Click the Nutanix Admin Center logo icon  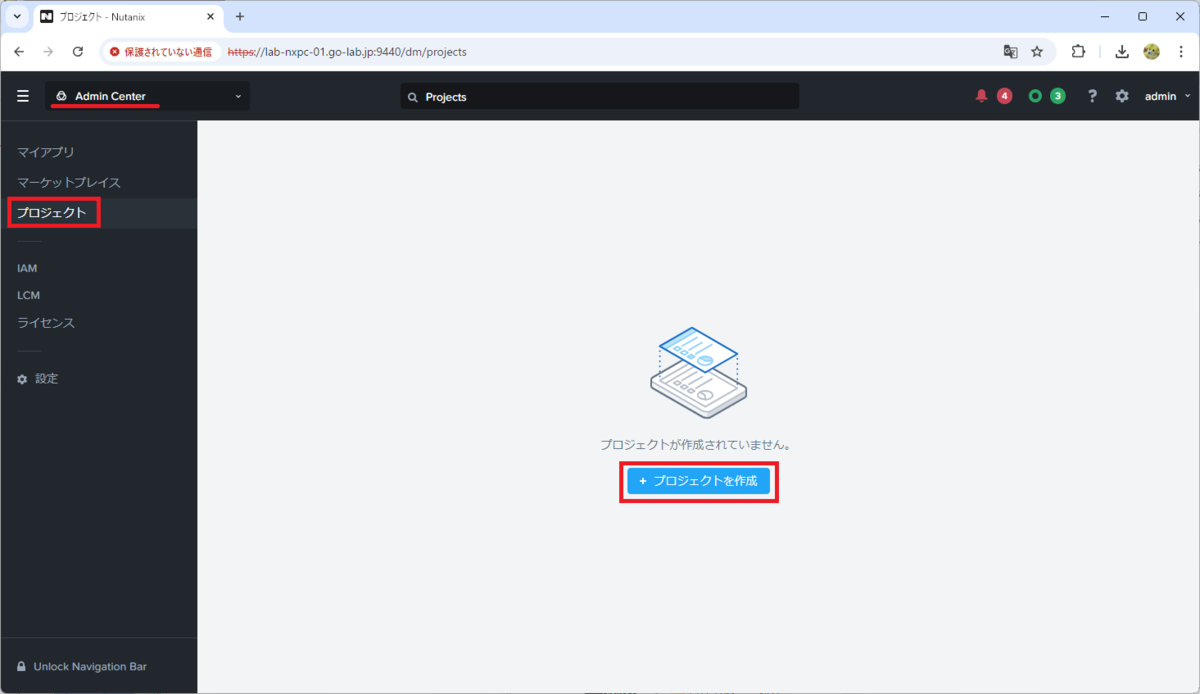61,96
